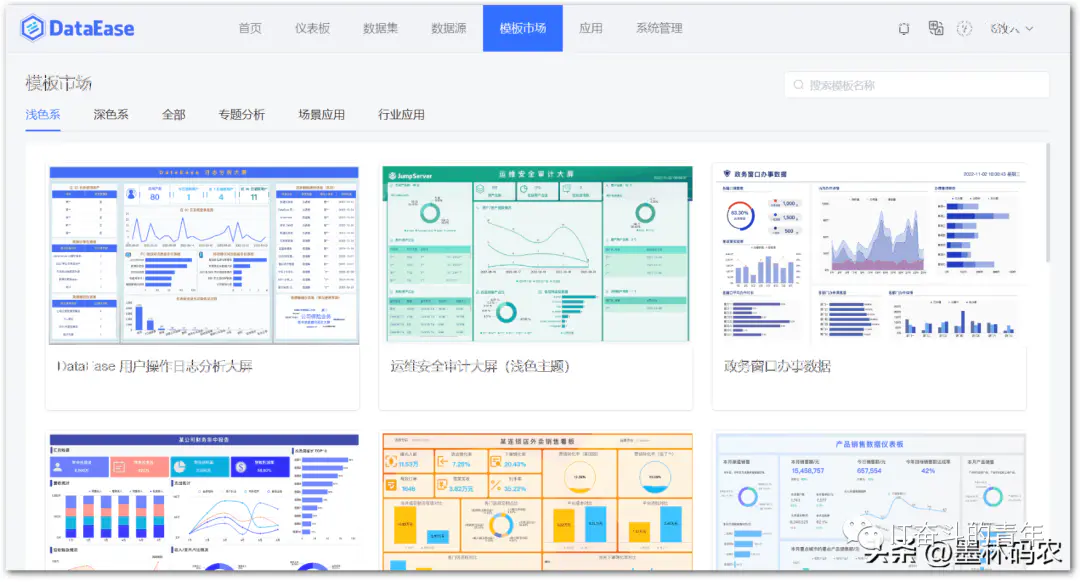The height and width of the screenshot is (582, 1080).
Task: Click the notification bell icon
Action: [x=903, y=28]
